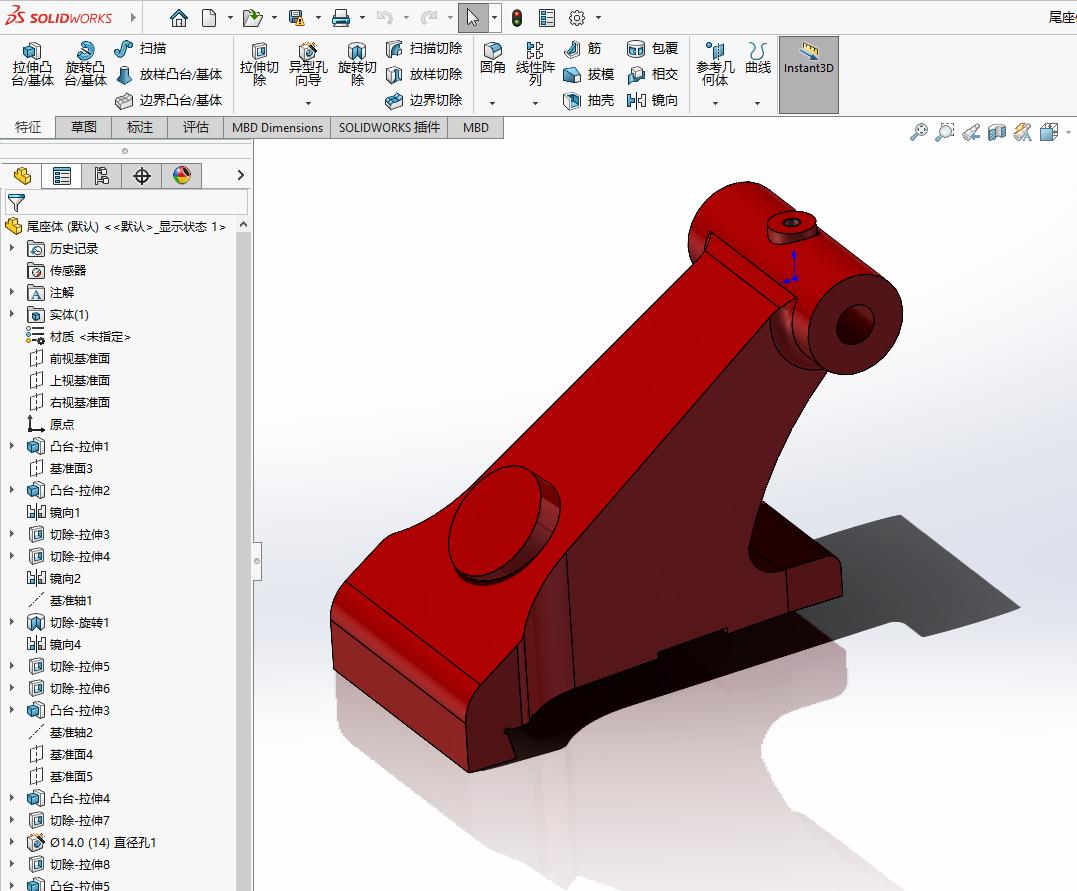This screenshot has height=891, width=1077.
Task: Click the Rebuild traffic light icon
Action: point(517,18)
